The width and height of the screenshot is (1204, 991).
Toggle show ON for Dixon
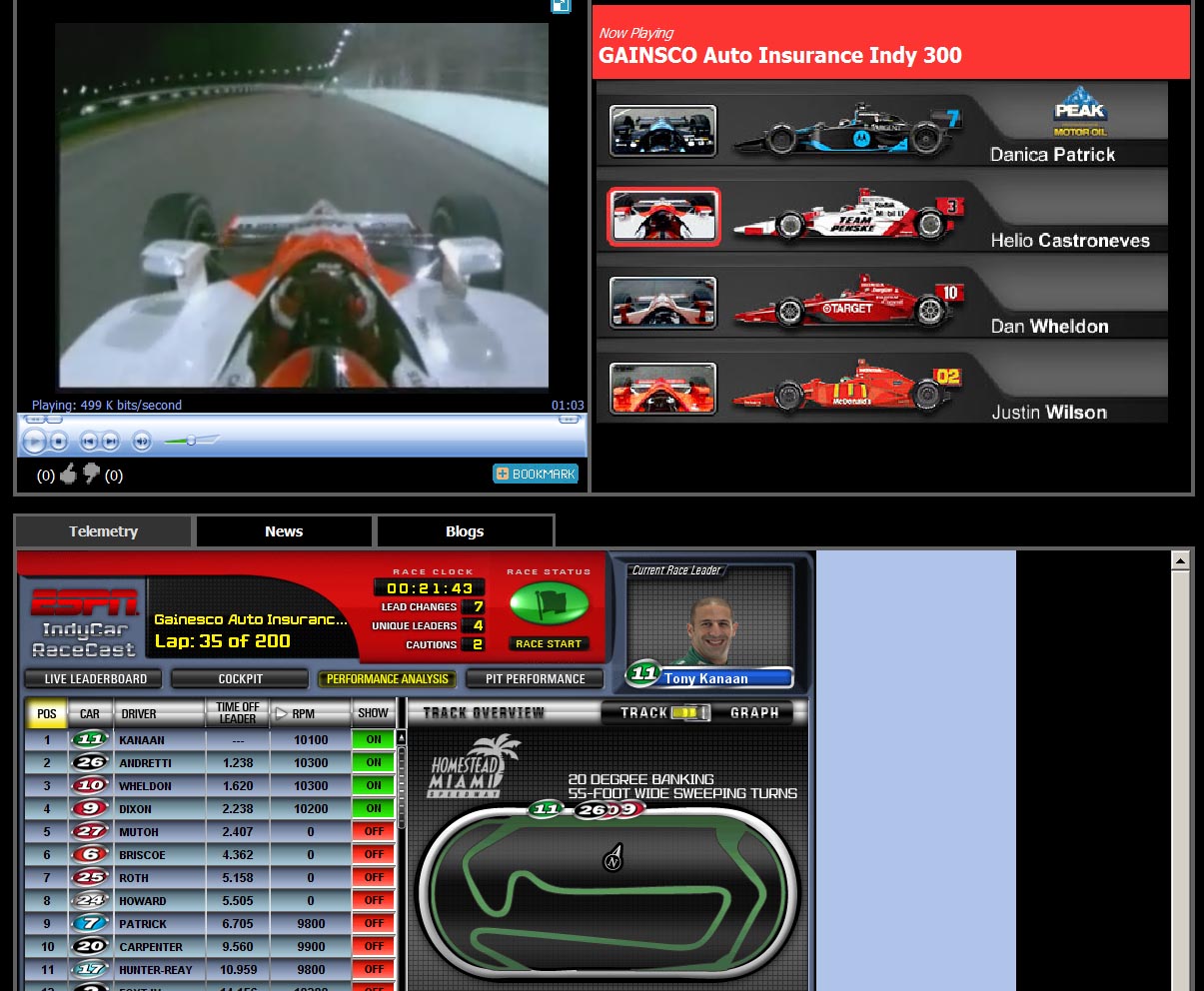click(x=374, y=809)
